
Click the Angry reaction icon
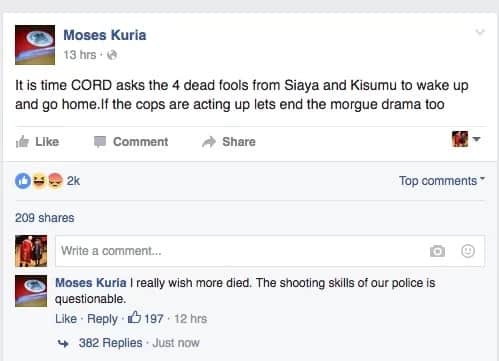55,181
